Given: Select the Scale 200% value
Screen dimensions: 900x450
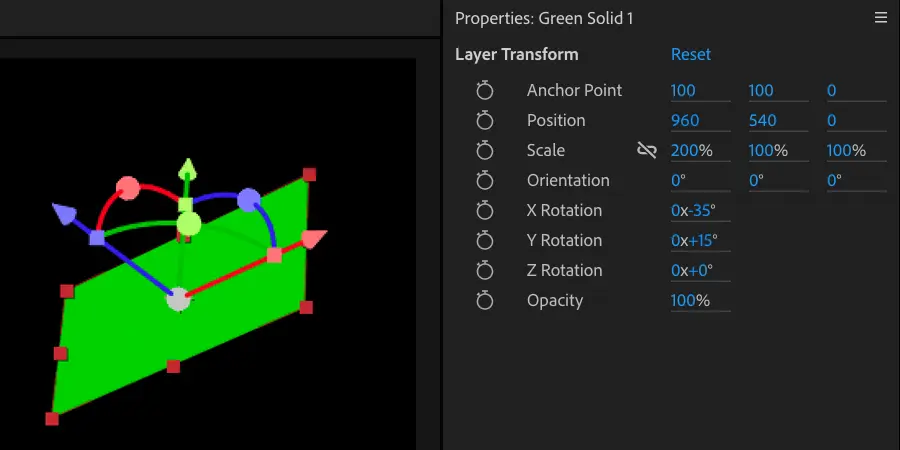Looking at the screenshot, I should tap(691, 151).
